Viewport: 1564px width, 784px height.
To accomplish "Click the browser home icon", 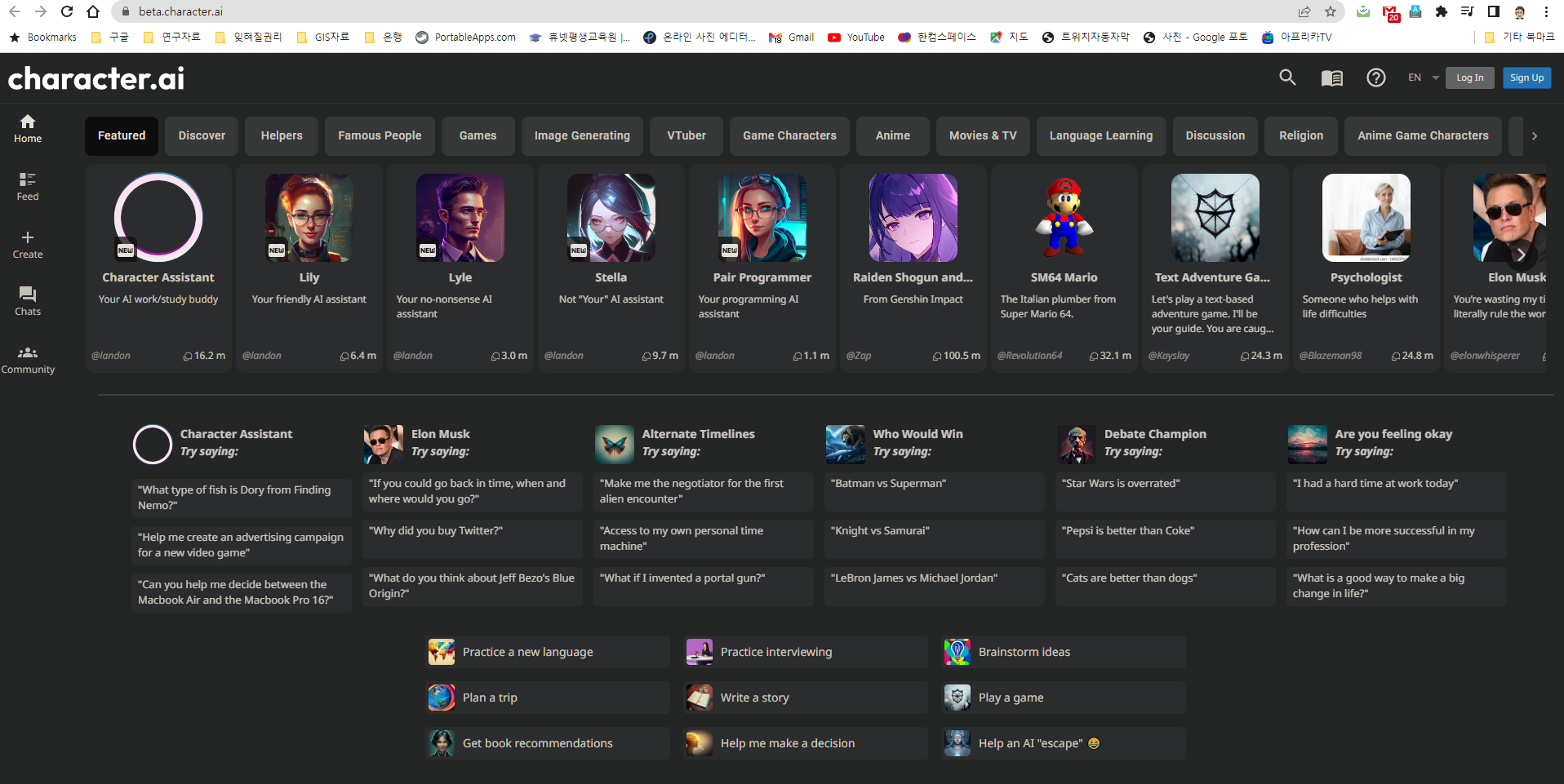I will pyautogui.click(x=93, y=11).
